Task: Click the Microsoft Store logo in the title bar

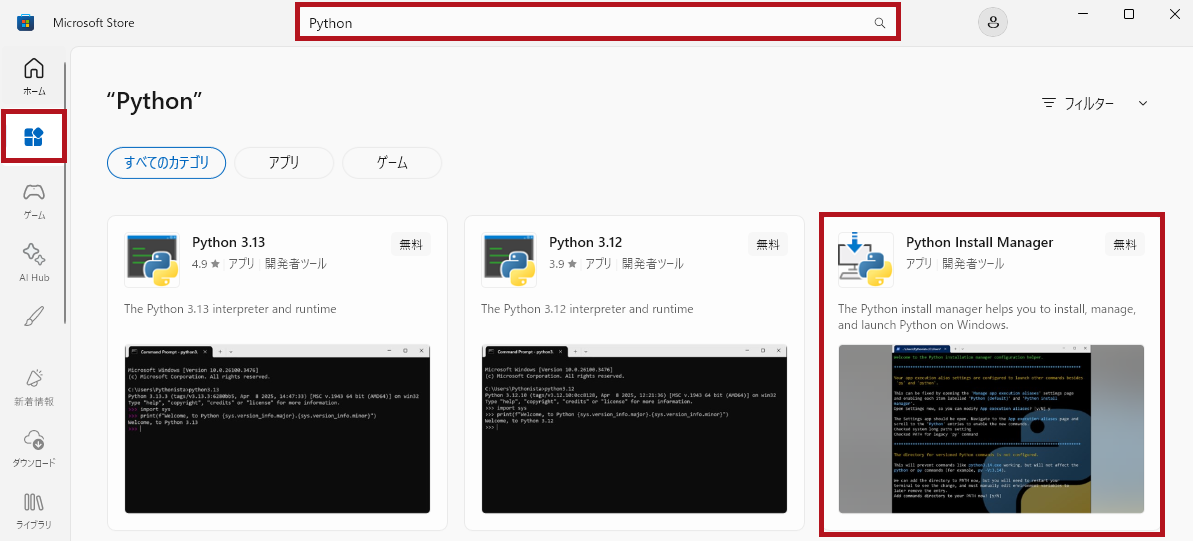Action: [x=26, y=23]
